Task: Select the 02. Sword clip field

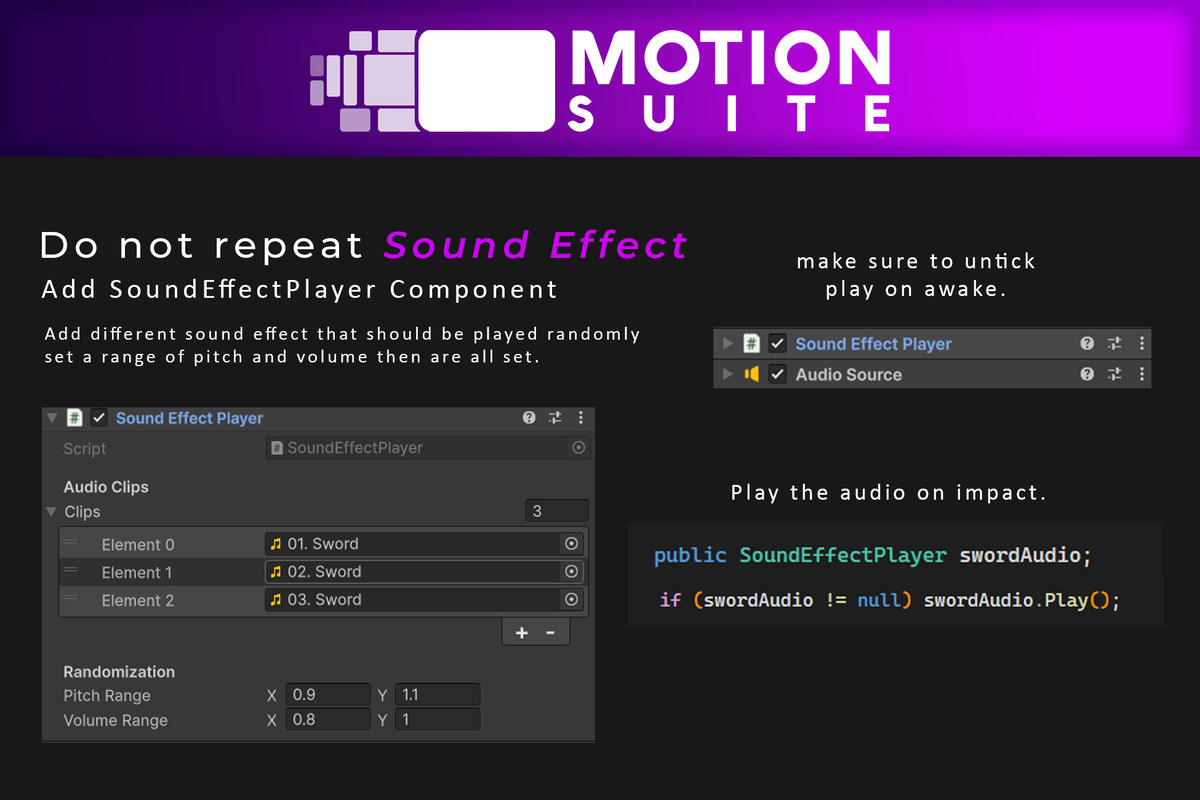Action: [x=425, y=572]
